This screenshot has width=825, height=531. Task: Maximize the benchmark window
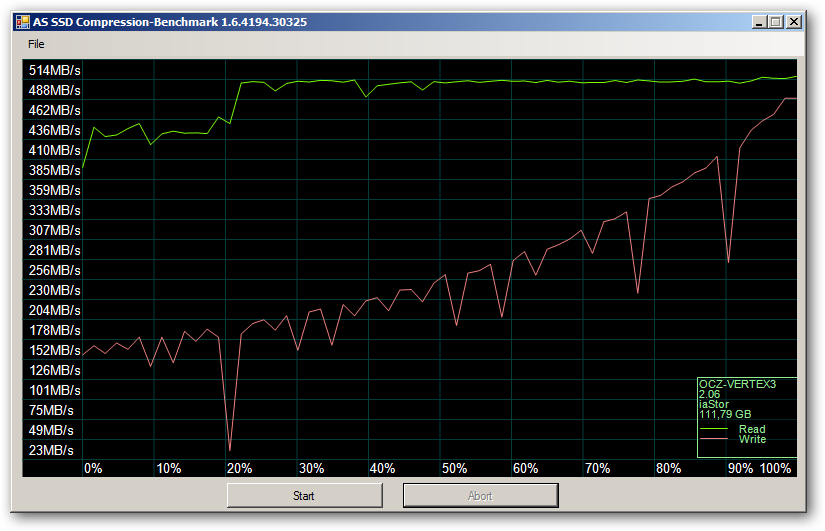pos(775,21)
